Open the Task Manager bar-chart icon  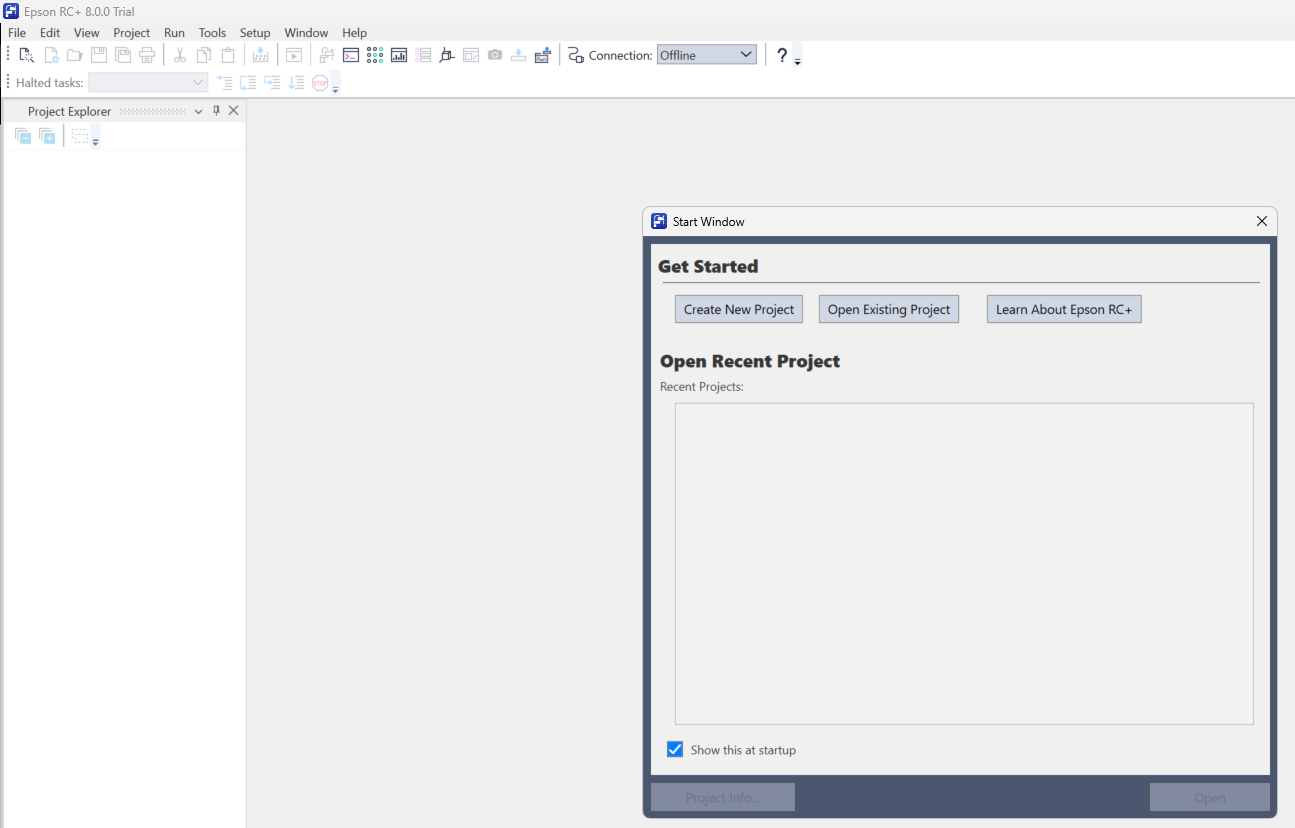(399, 55)
